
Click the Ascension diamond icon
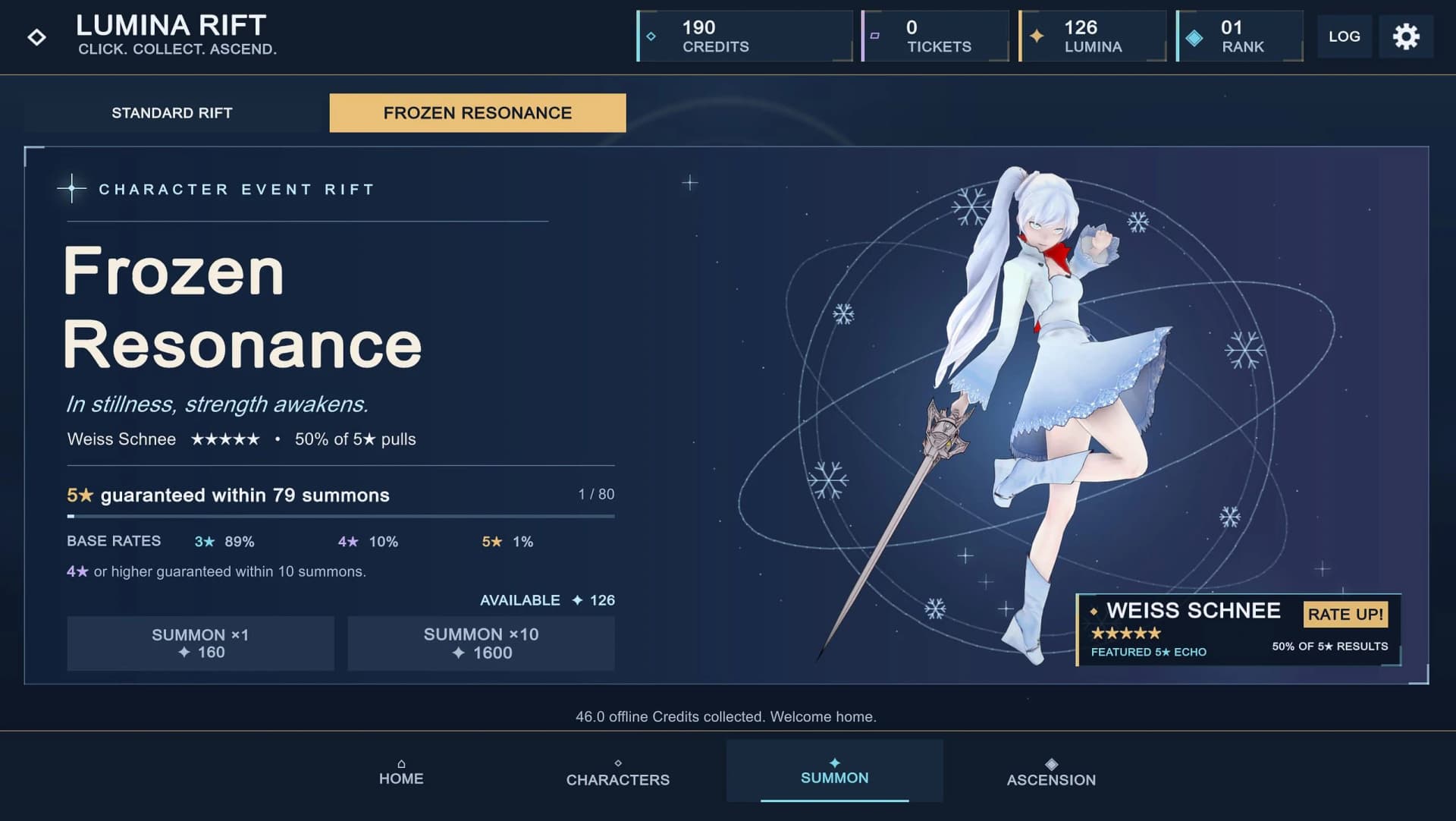point(1051,764)
